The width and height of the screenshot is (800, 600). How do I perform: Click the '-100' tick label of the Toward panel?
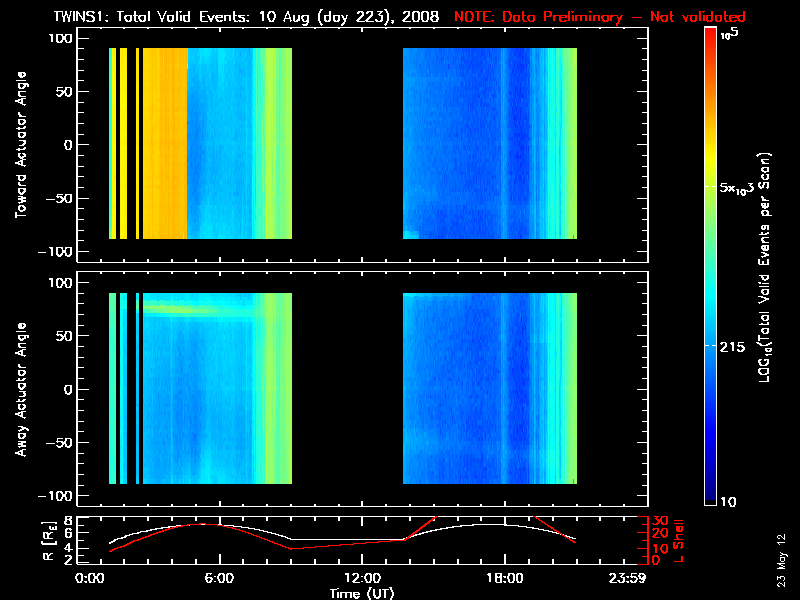point(56,252)
